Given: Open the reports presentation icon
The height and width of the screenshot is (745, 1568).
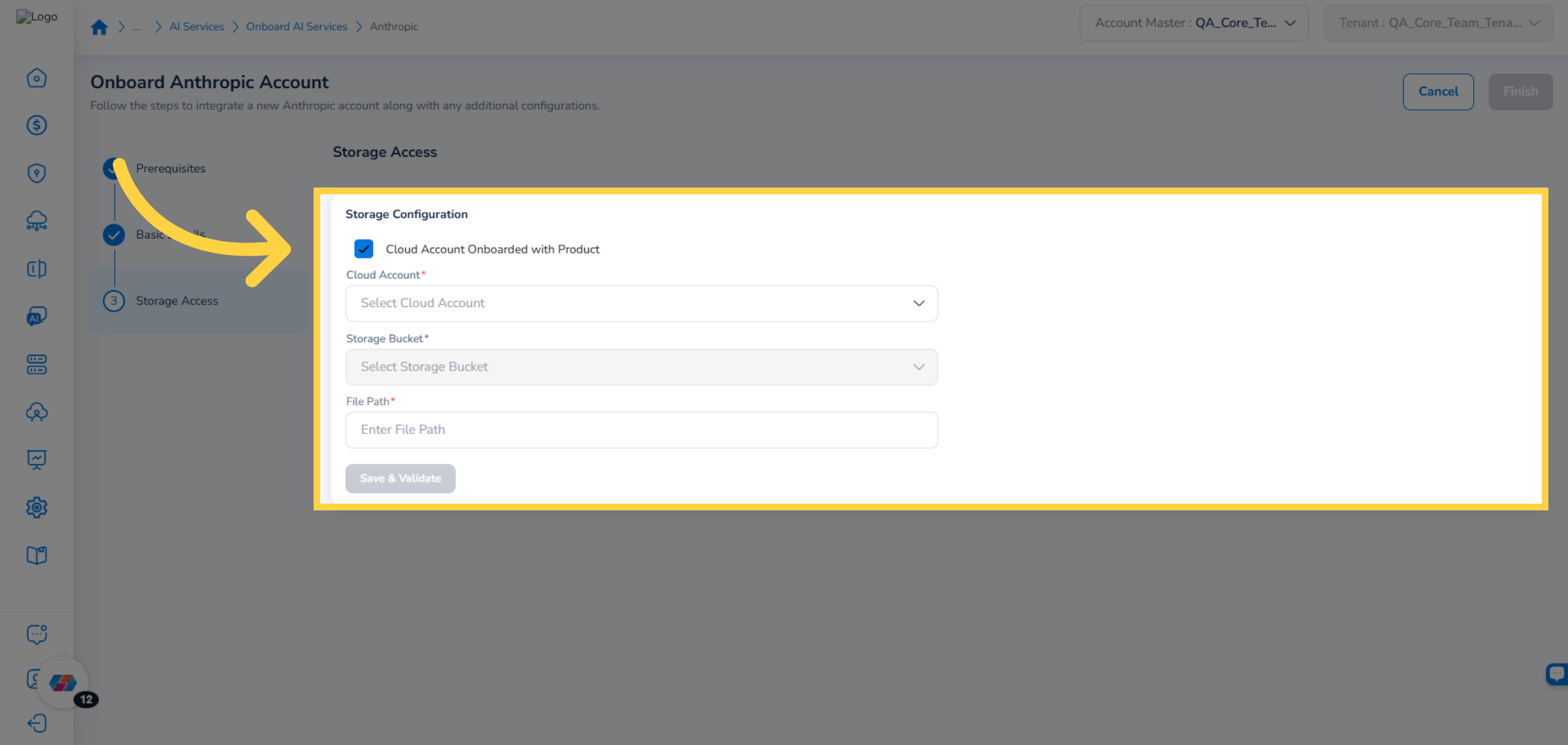Looking at the screenshot, I should click(x=37, y=459).
